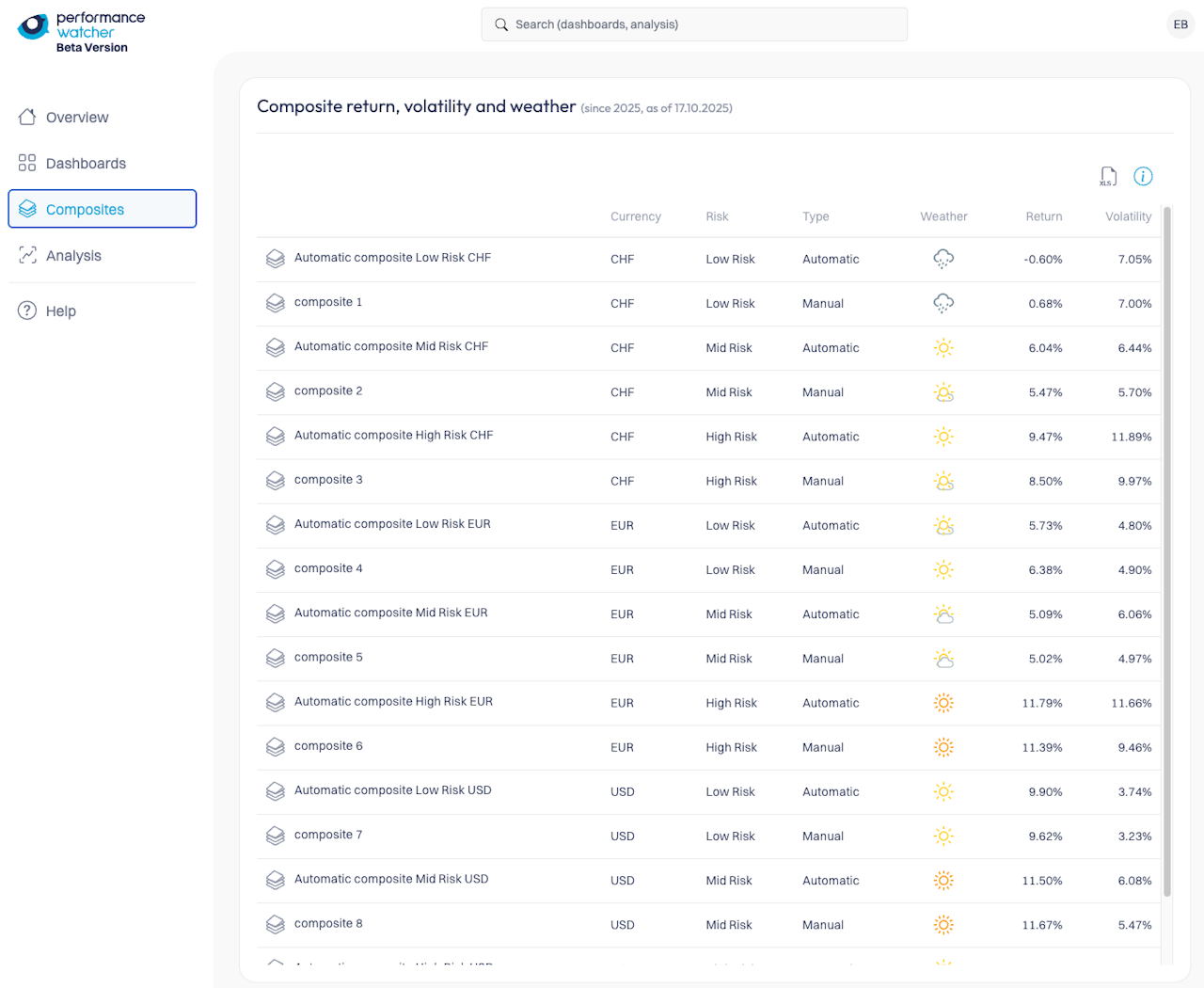Open Automatic composite Low Risk CHF

tap(392, 258)
